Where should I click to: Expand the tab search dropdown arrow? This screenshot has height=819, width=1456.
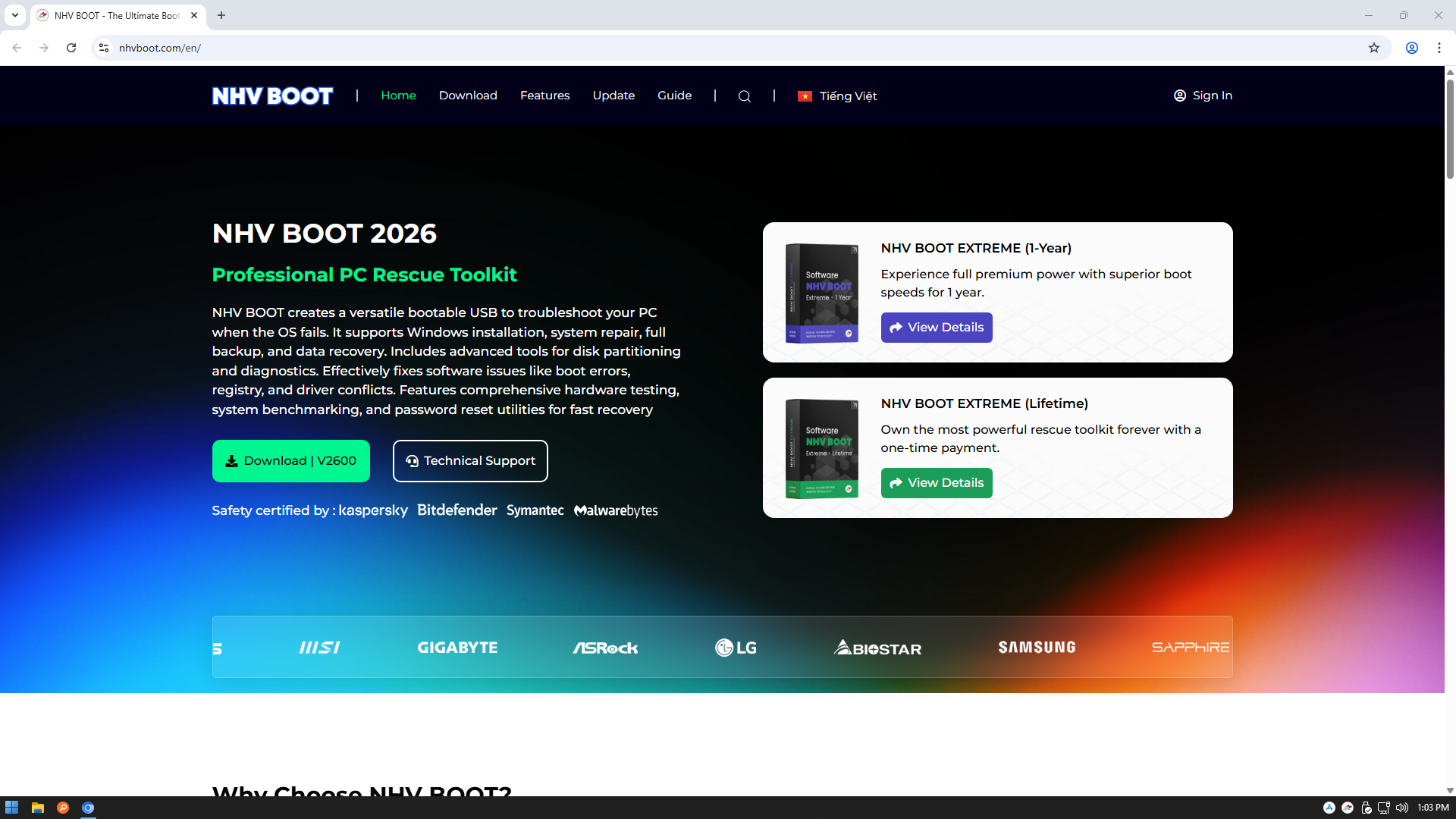coord(15,15)
